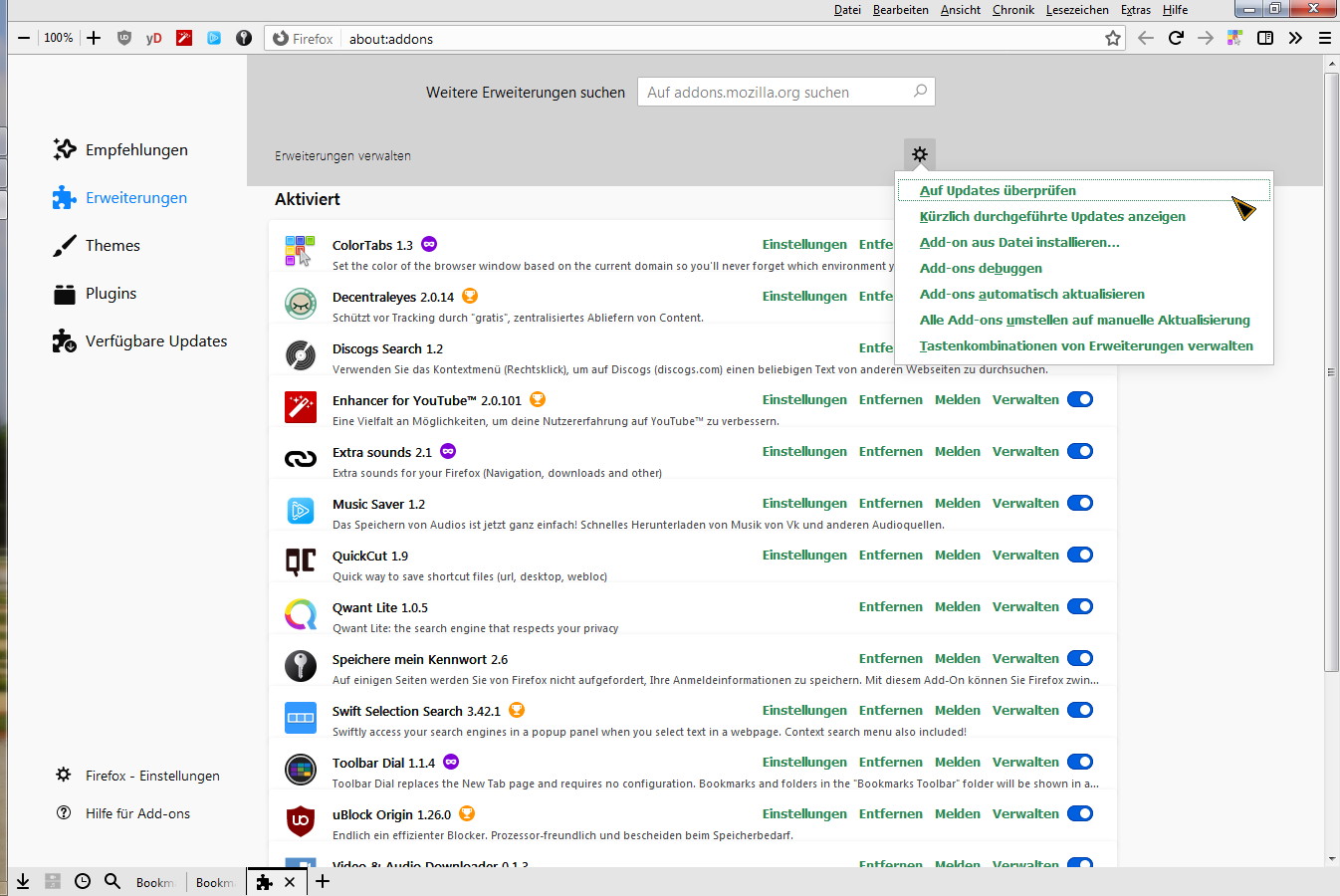Click the black keyhole toolbar icon
The image size is (1340, 896).
[x=244, y=38]
